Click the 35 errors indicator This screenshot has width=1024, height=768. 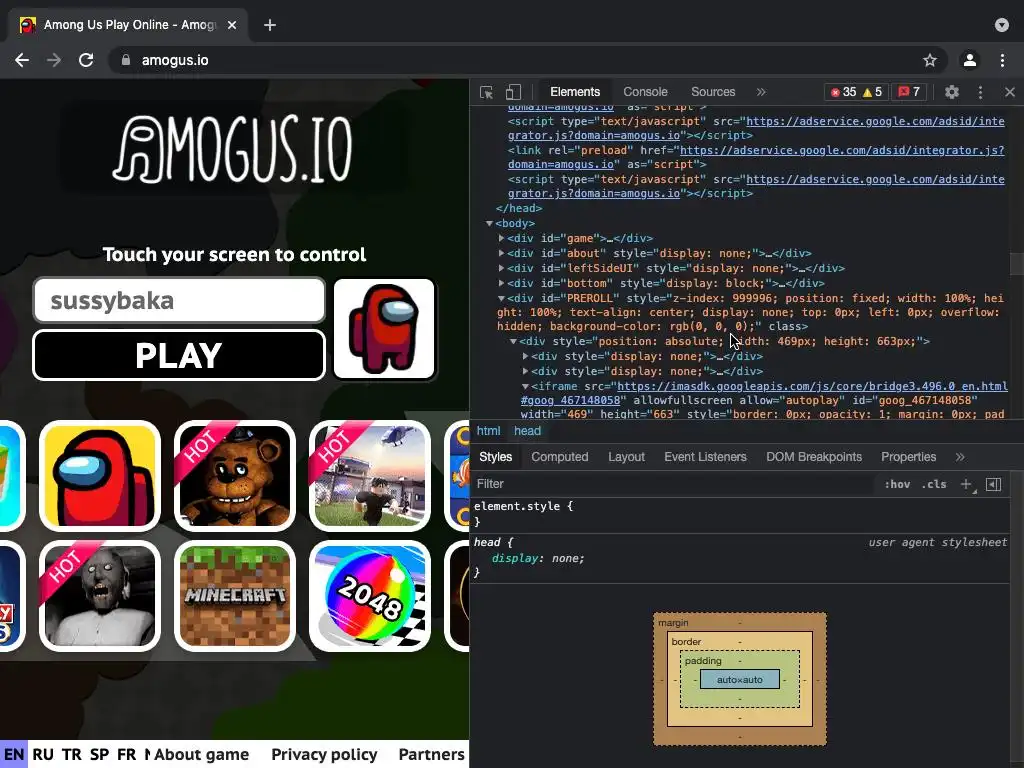[843, 92]
